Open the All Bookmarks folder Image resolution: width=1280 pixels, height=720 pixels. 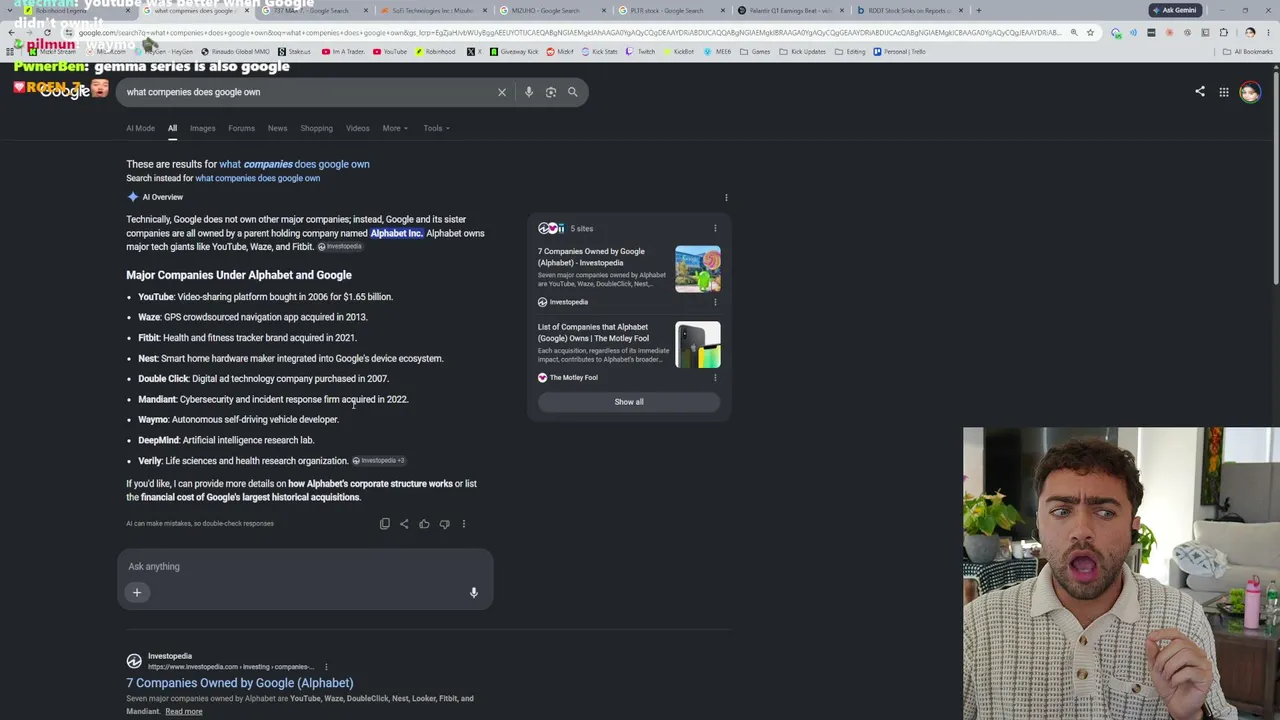1247,52
